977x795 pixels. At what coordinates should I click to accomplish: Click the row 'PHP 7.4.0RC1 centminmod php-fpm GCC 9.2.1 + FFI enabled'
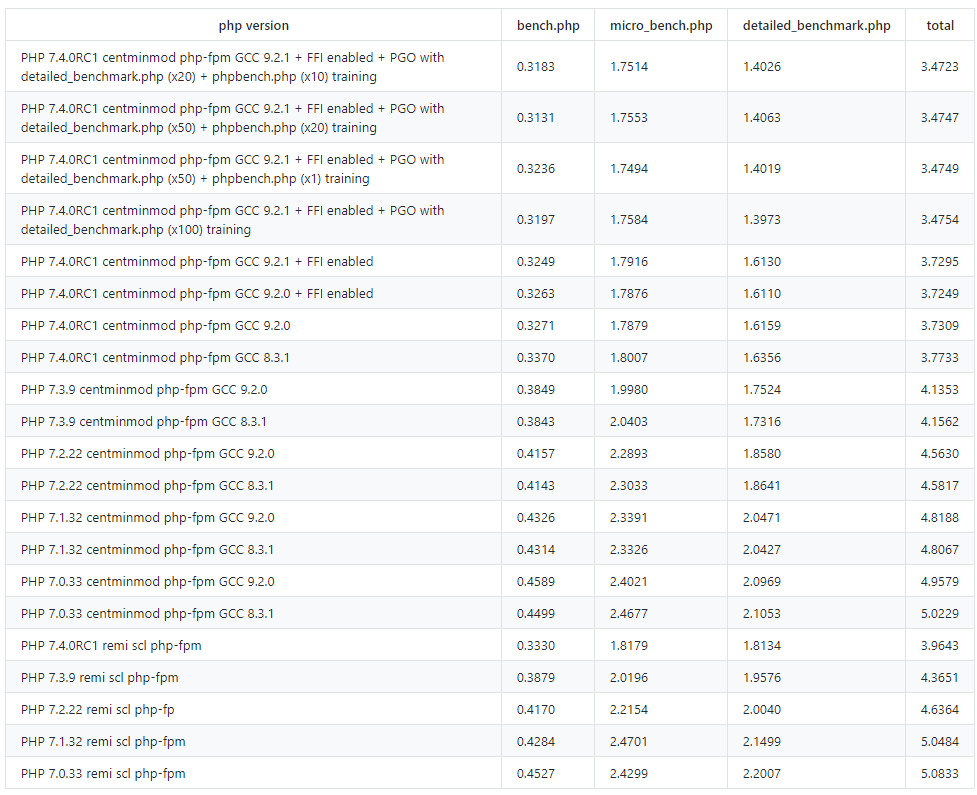(489, 262)
